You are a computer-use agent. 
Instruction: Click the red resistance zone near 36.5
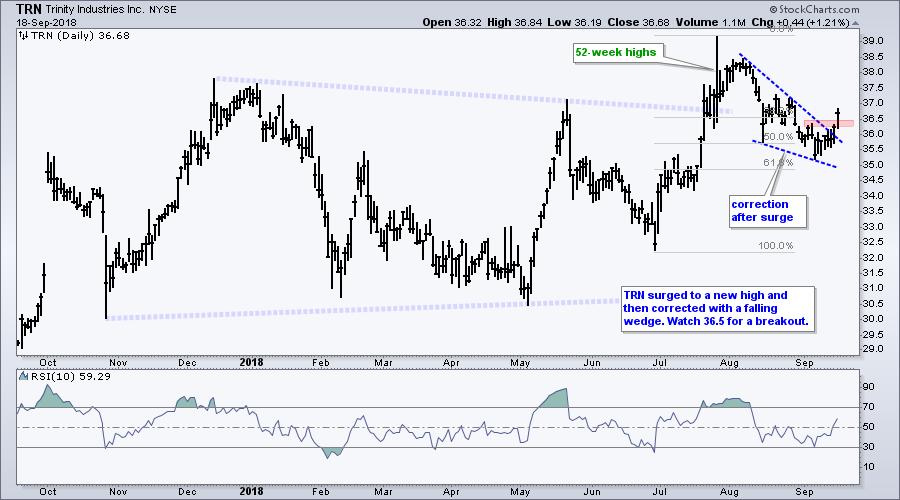click(828, 123)
